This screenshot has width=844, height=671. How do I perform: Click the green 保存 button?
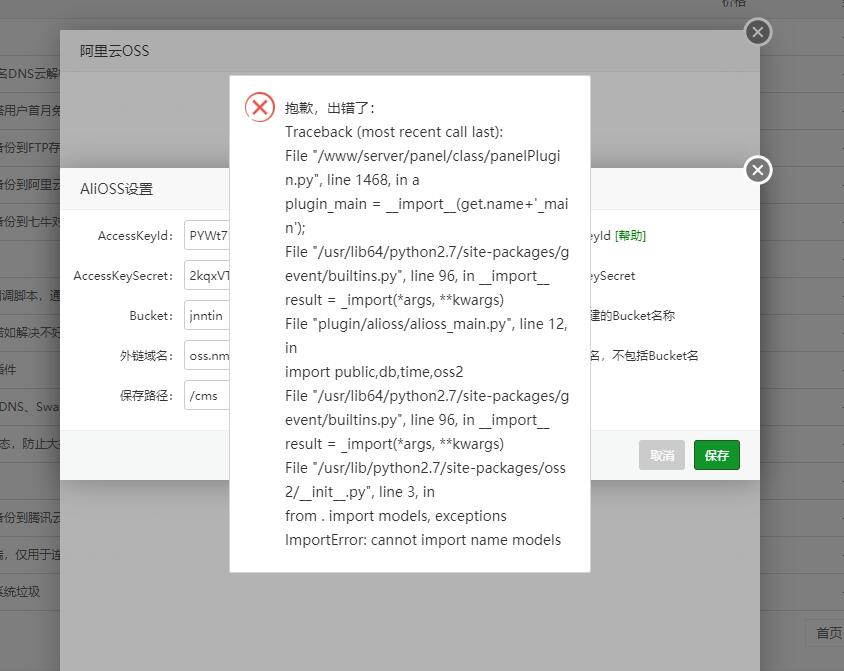(716, 455)
